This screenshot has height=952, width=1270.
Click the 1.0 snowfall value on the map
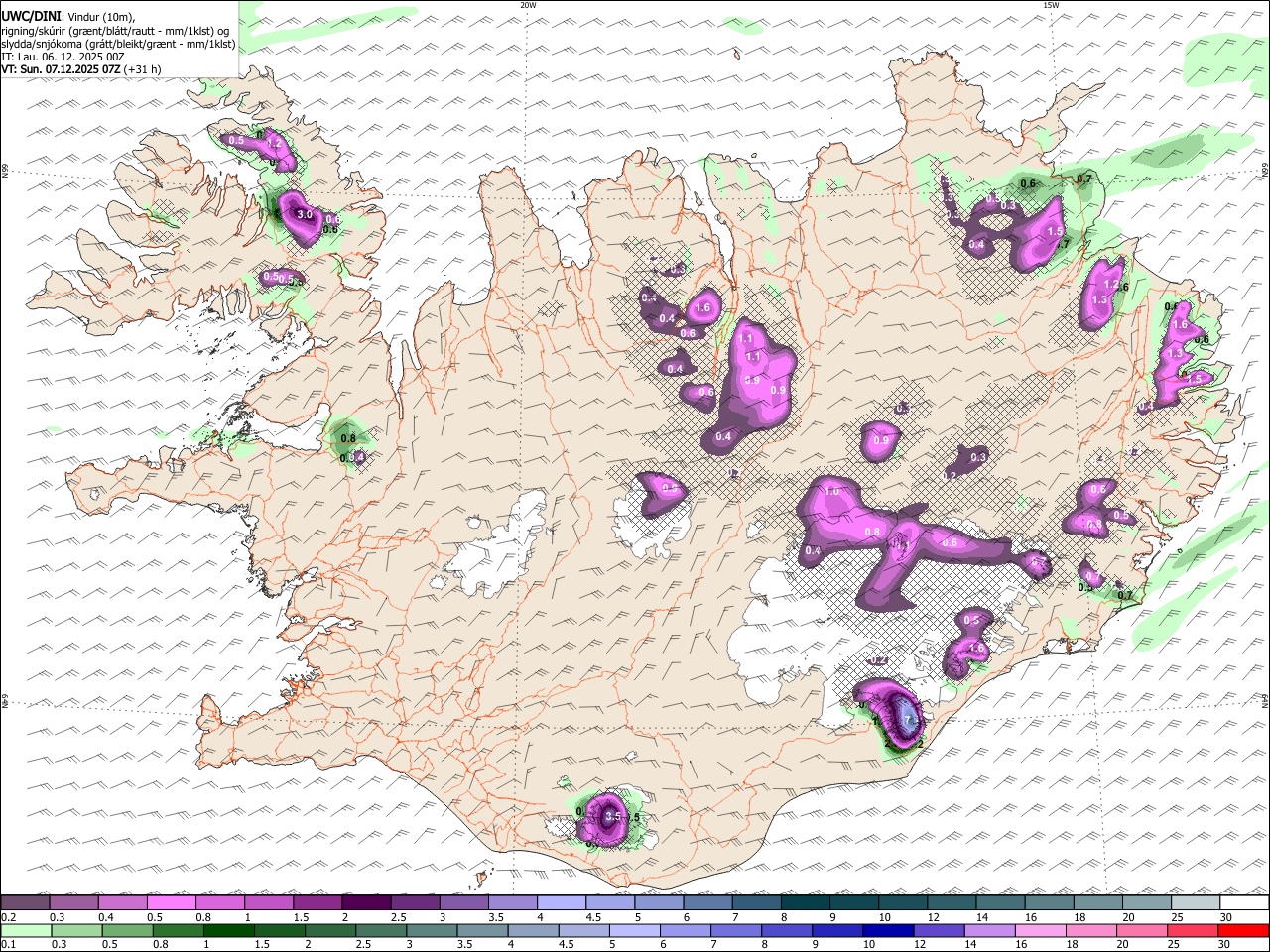coord(831,491)
